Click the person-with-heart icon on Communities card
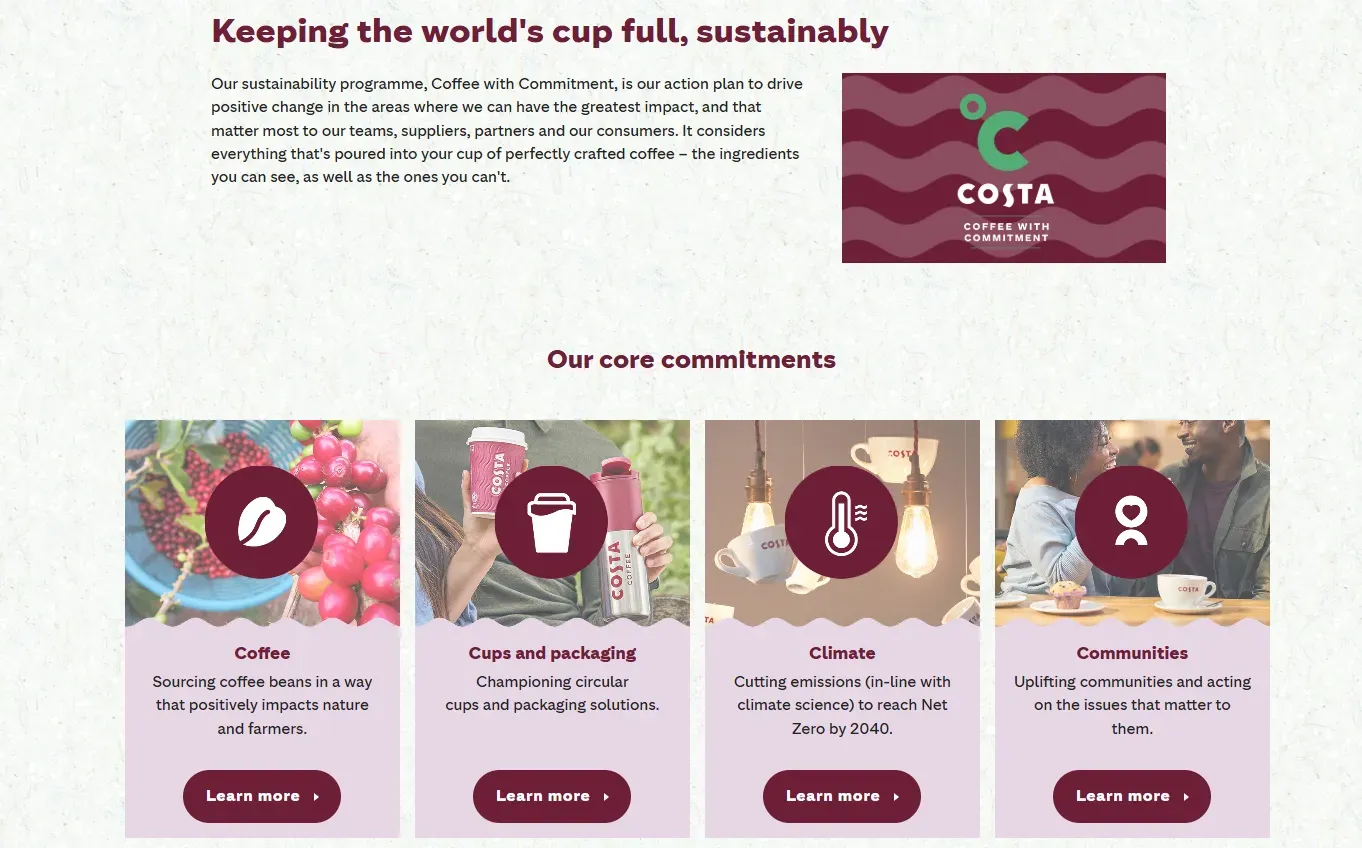The image size is (1362, 848). click(1131, 521)
